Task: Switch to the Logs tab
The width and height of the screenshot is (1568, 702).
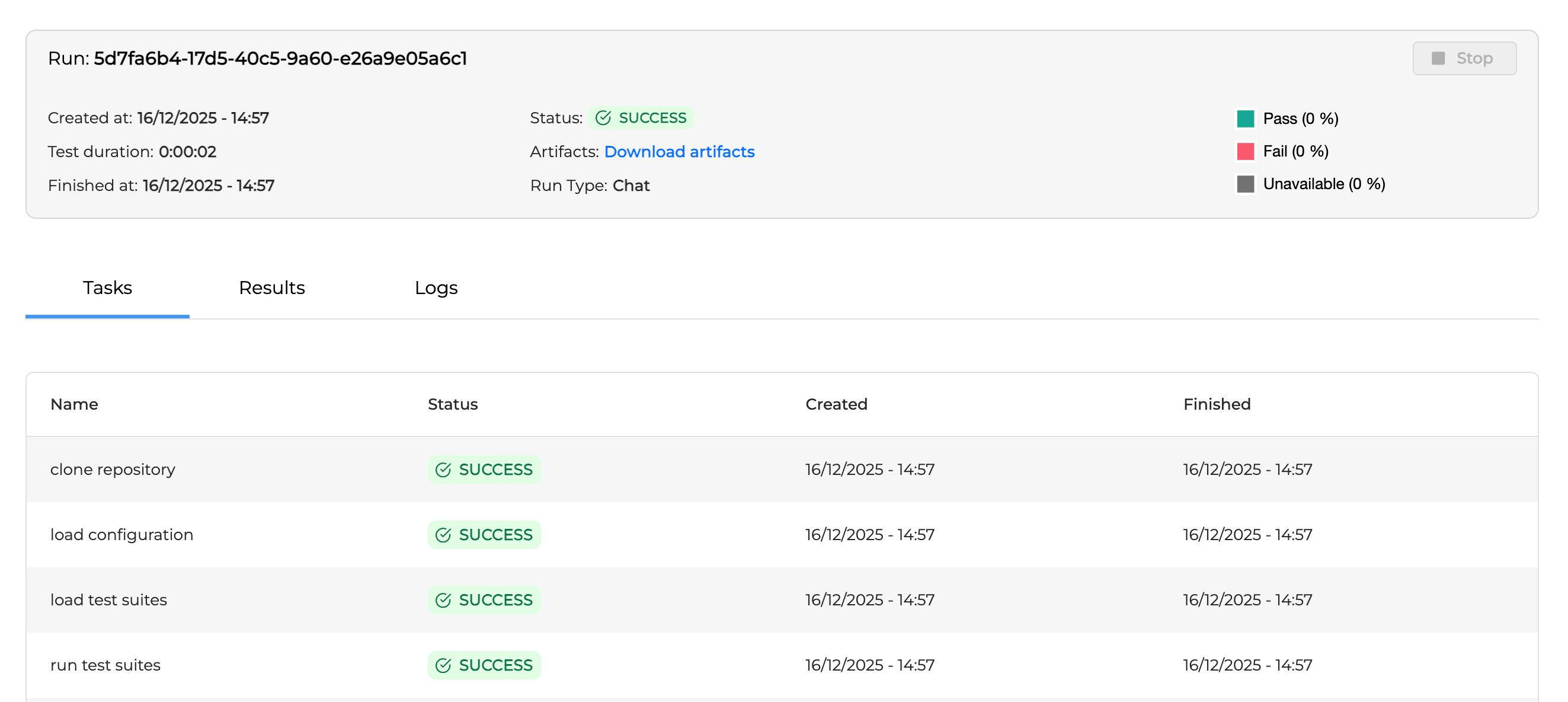Action: [x=436, y=288]
